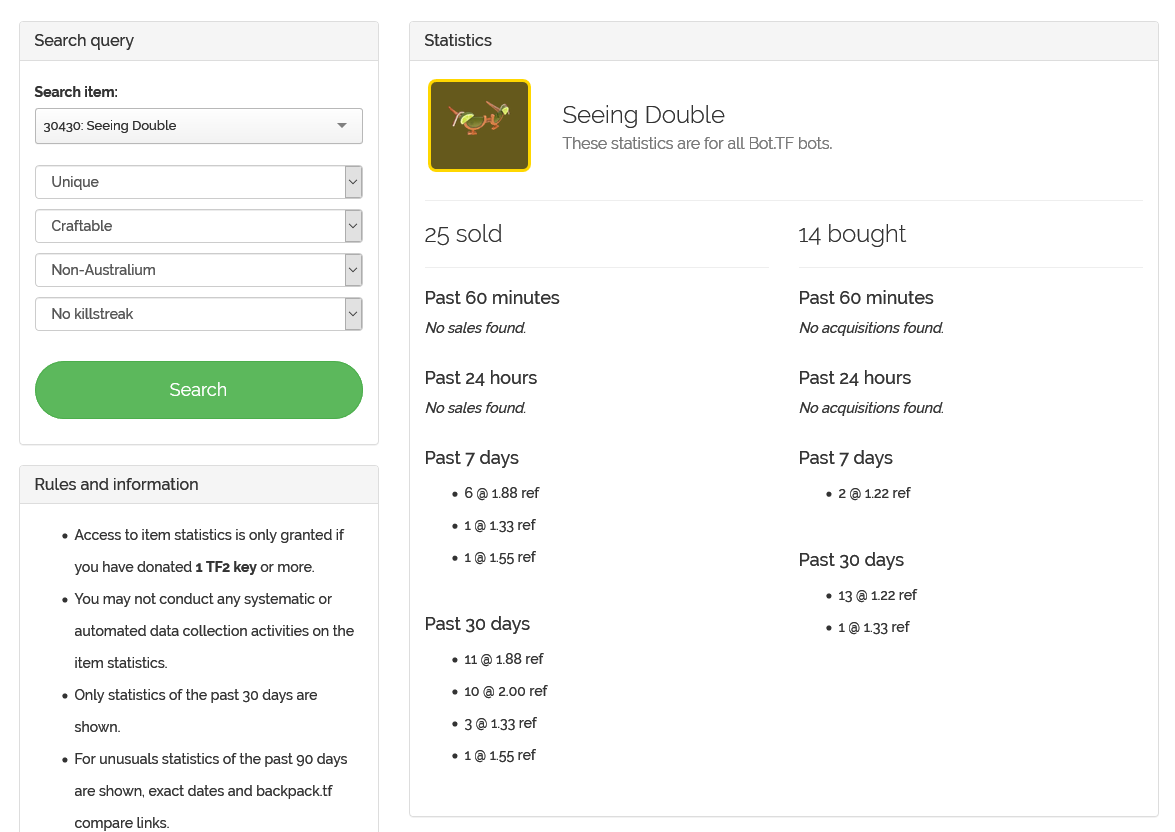Click the Search query panel header
The image size is (1175, 832).
click(x=84, y=41)
